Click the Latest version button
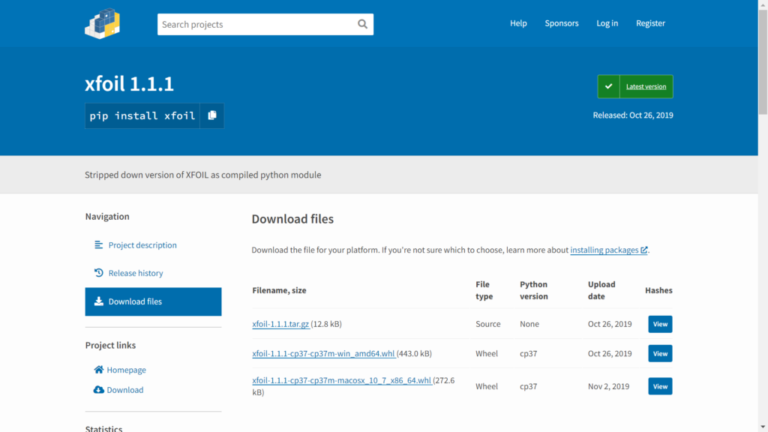768x432 pixels. (646, 87)
